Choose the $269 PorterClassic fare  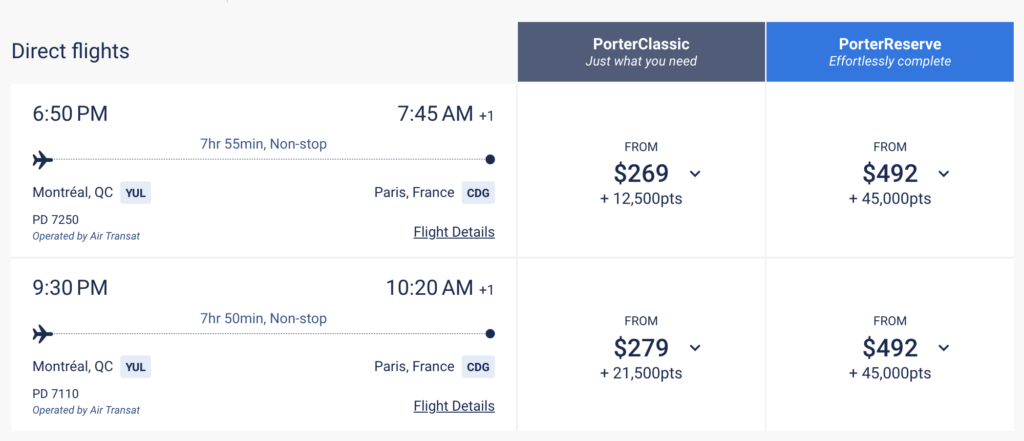[x=641, y=174]
